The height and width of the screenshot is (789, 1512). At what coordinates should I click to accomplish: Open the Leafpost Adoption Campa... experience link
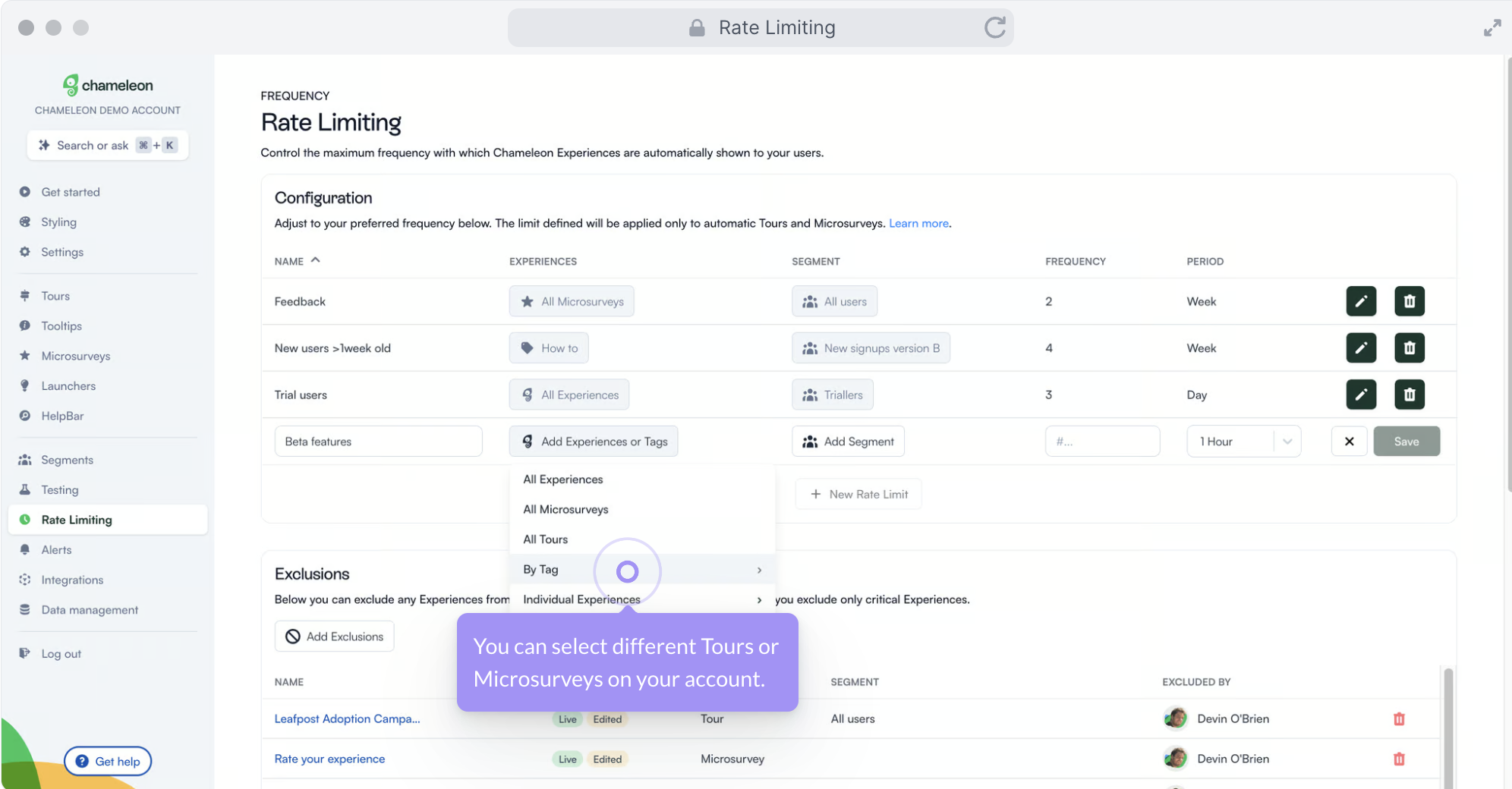[347, 718]
